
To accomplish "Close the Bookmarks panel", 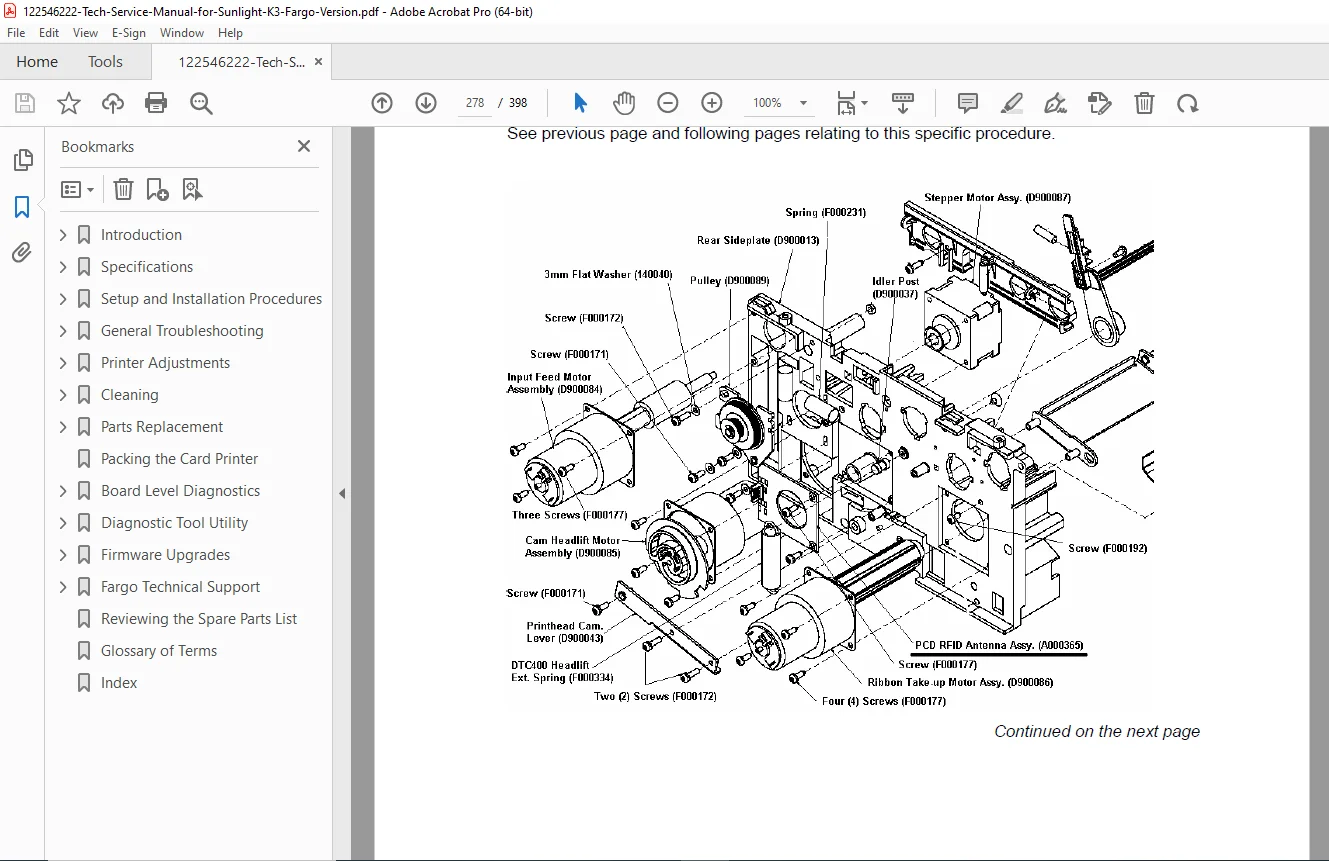I will coord(304,146).
